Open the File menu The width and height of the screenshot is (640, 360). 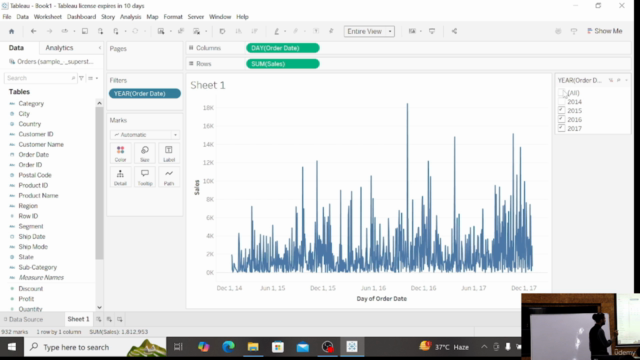pyautogui.click(x=7, y=17)
